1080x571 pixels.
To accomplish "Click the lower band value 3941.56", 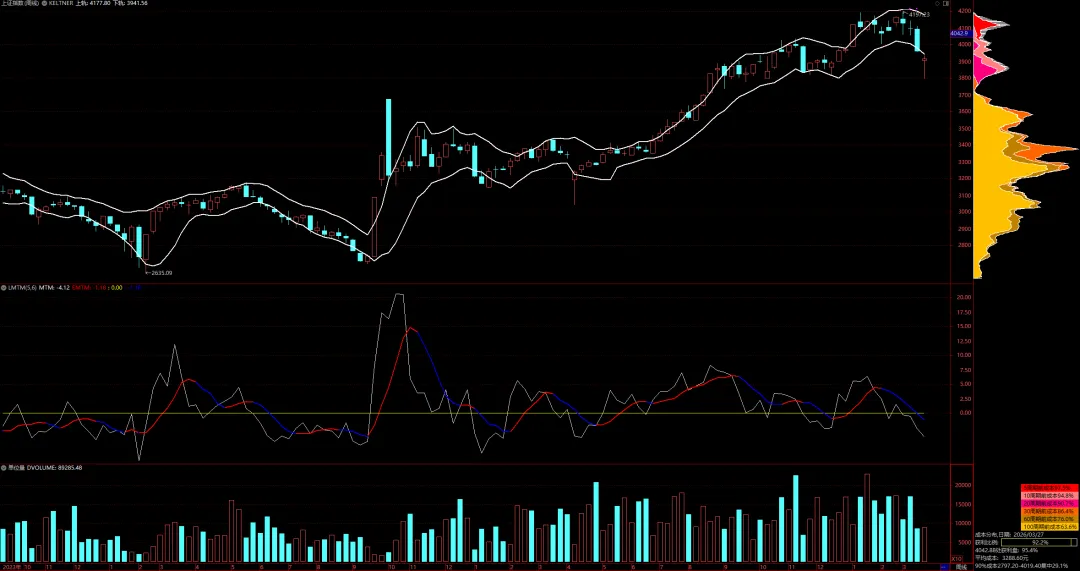I will tap(137, 3).
